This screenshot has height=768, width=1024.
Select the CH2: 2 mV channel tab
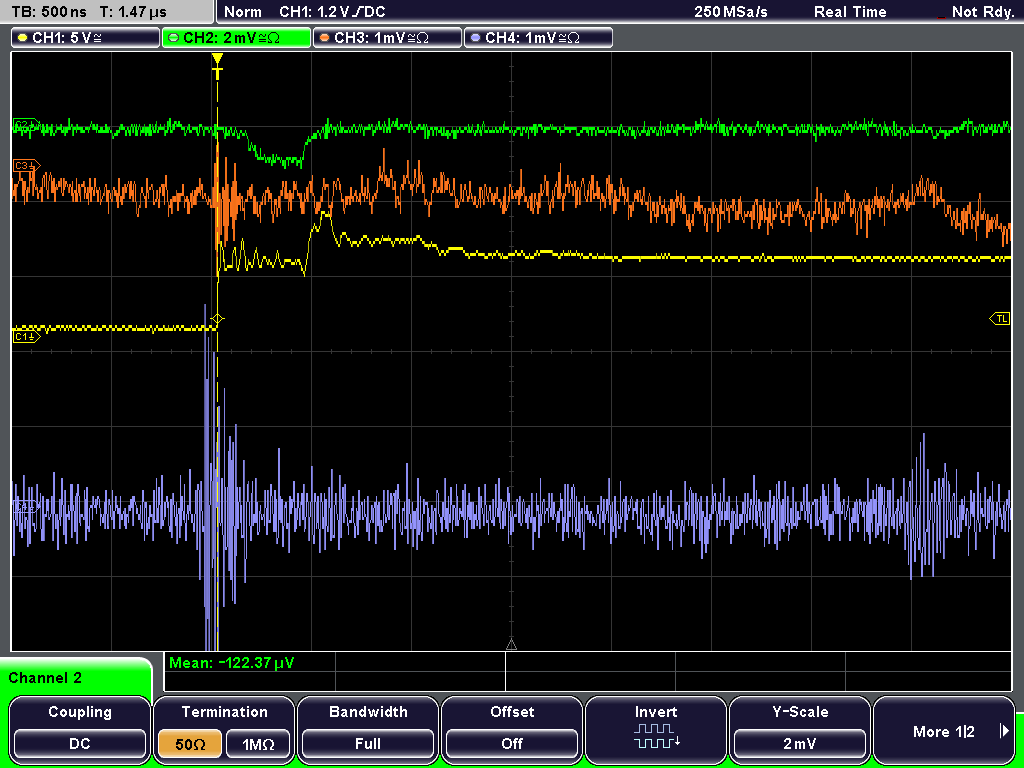pos(236,37)
